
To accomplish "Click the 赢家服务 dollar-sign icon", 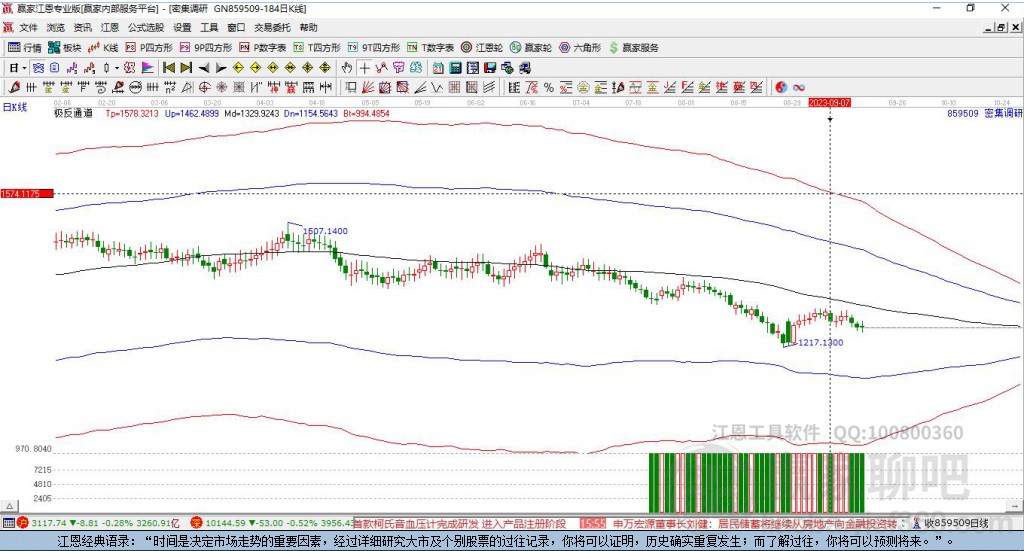I will pyautogui.click(x=614, y=47).
